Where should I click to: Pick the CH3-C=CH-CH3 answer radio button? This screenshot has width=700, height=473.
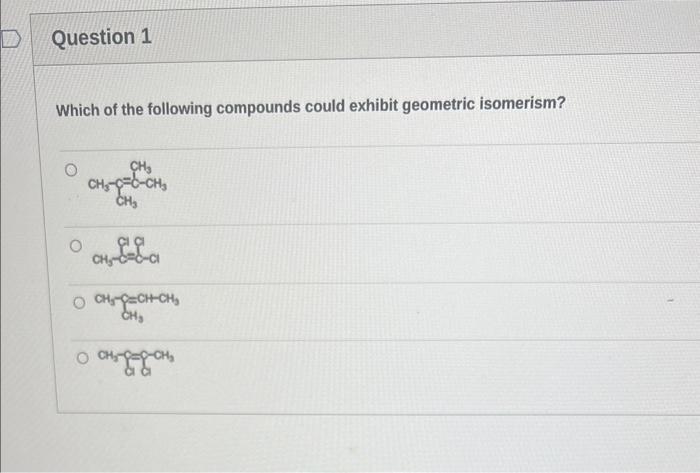point(79,303)
